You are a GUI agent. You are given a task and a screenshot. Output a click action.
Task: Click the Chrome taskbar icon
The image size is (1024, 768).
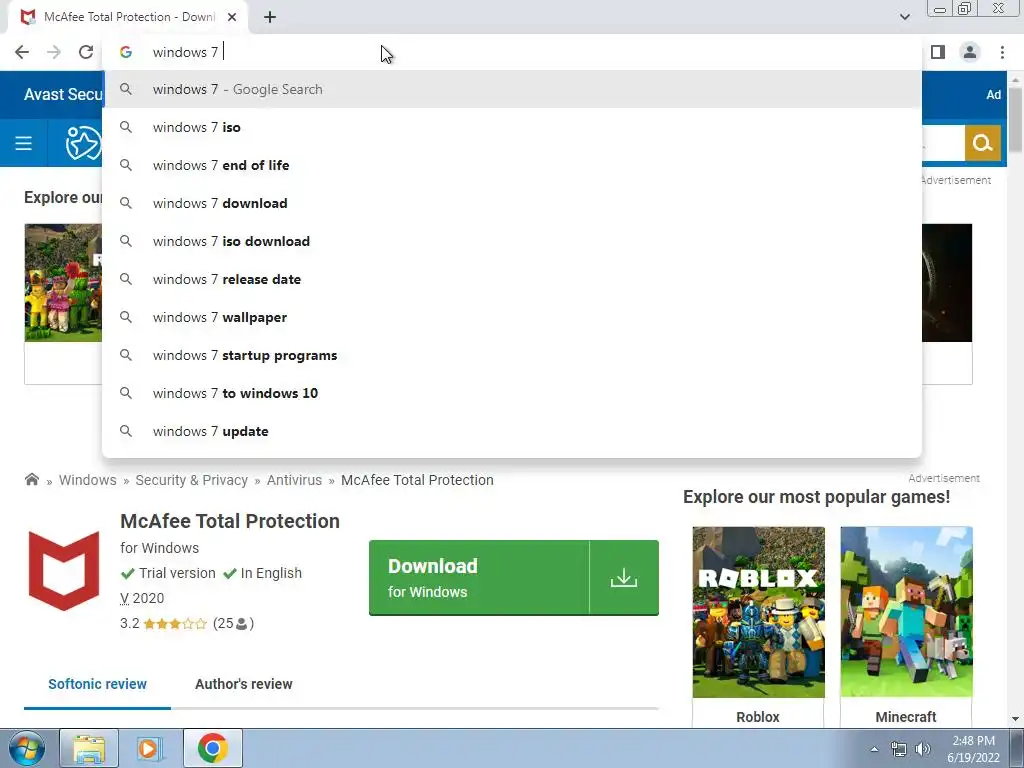[212, 748]
